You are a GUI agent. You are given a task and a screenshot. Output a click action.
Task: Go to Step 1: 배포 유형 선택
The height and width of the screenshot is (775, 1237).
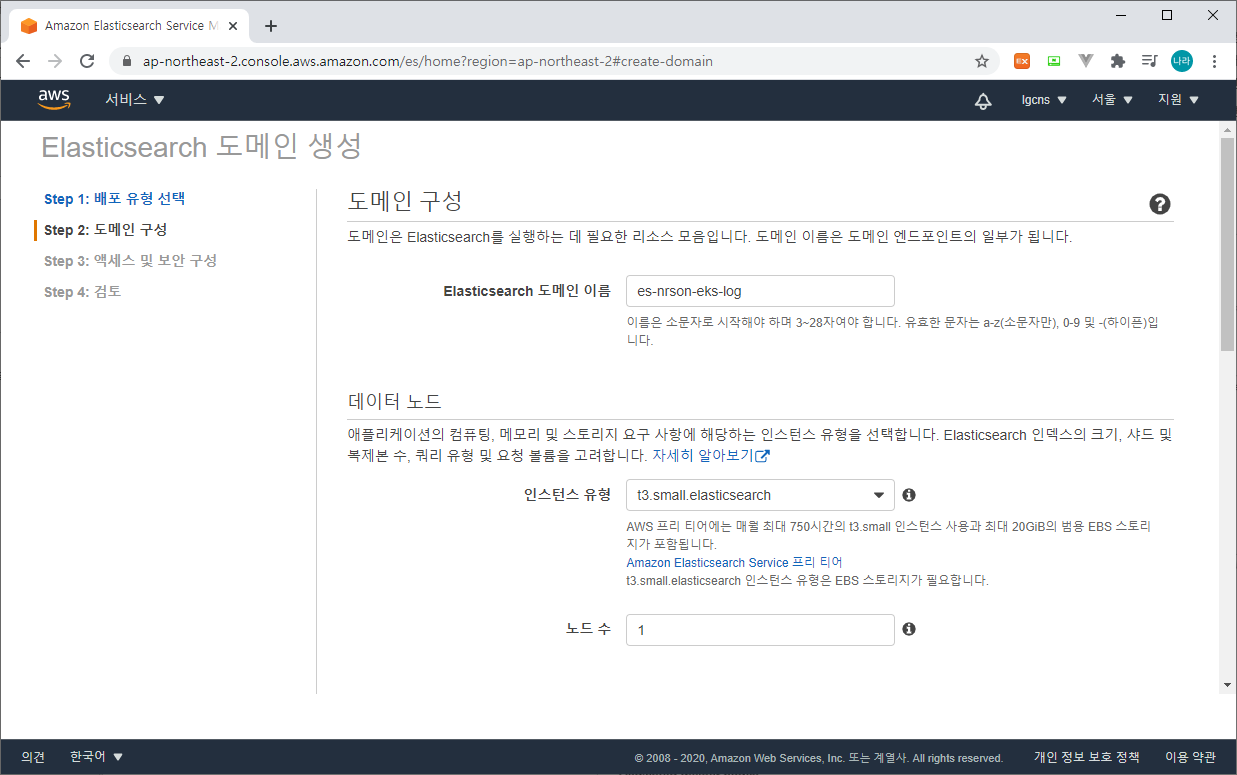click(114, 199)
